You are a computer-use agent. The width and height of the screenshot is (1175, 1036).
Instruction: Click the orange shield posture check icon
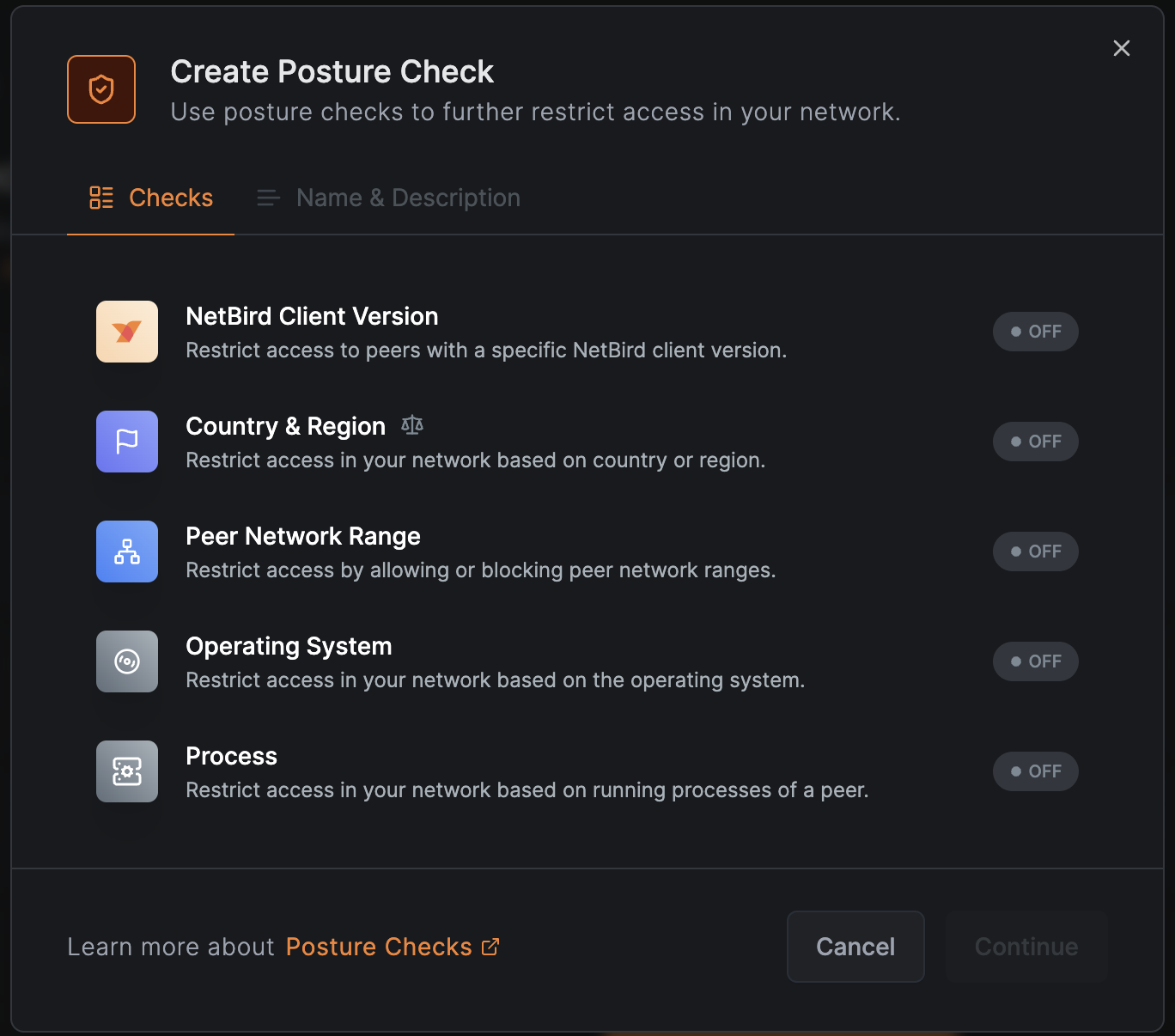[100, 88]
